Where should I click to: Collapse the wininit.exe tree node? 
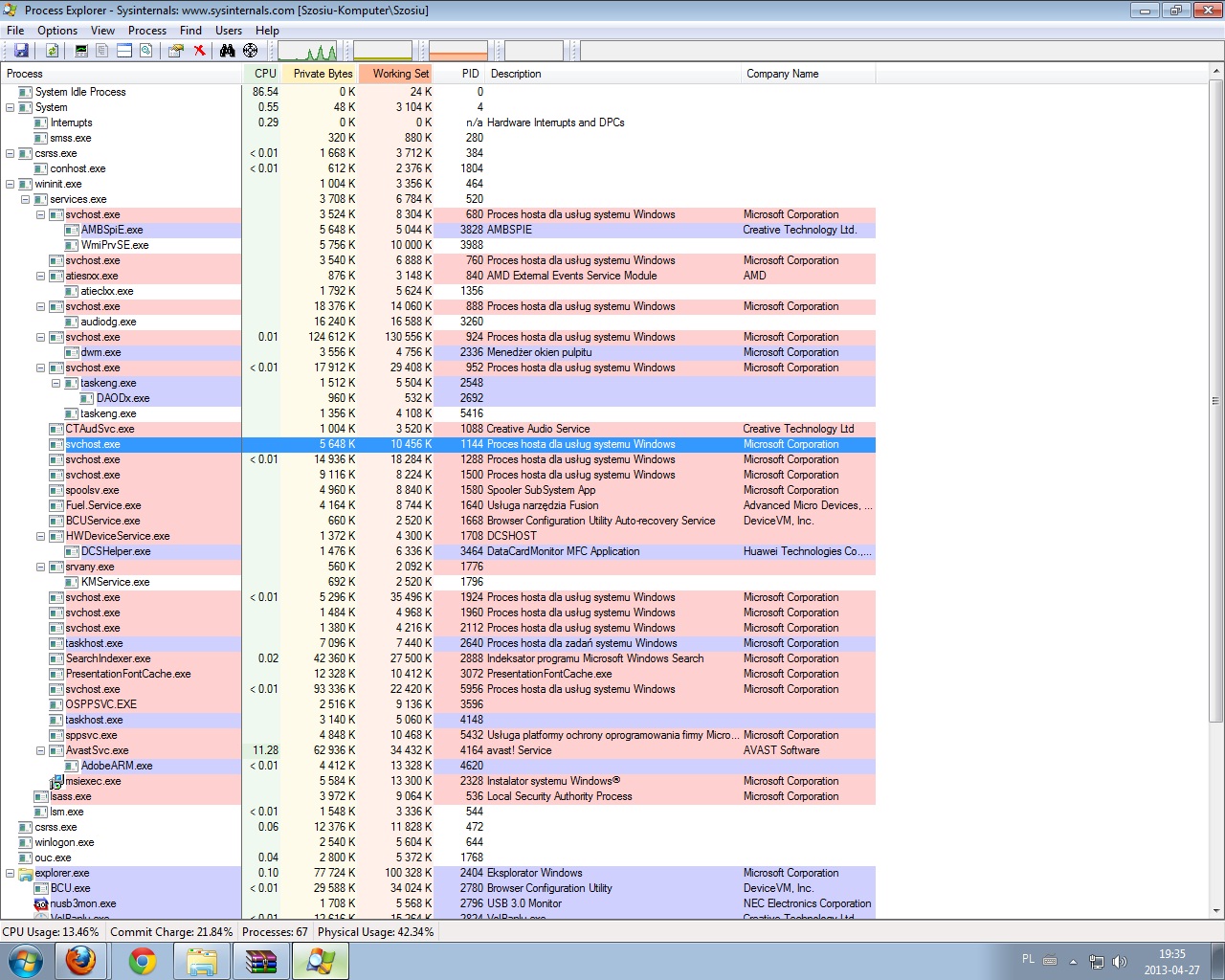point(11,184)
